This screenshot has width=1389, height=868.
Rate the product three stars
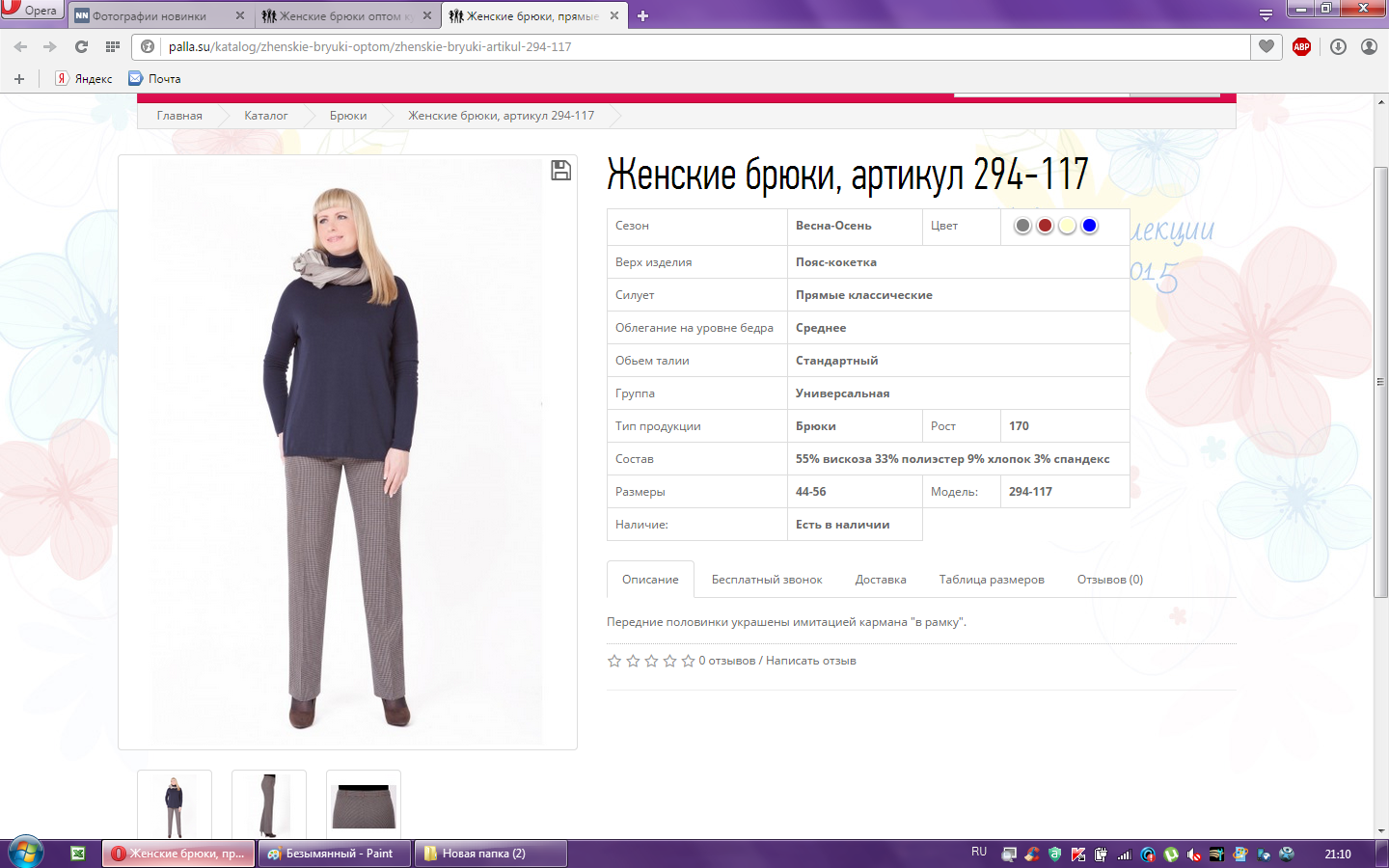tap(651, 661)
